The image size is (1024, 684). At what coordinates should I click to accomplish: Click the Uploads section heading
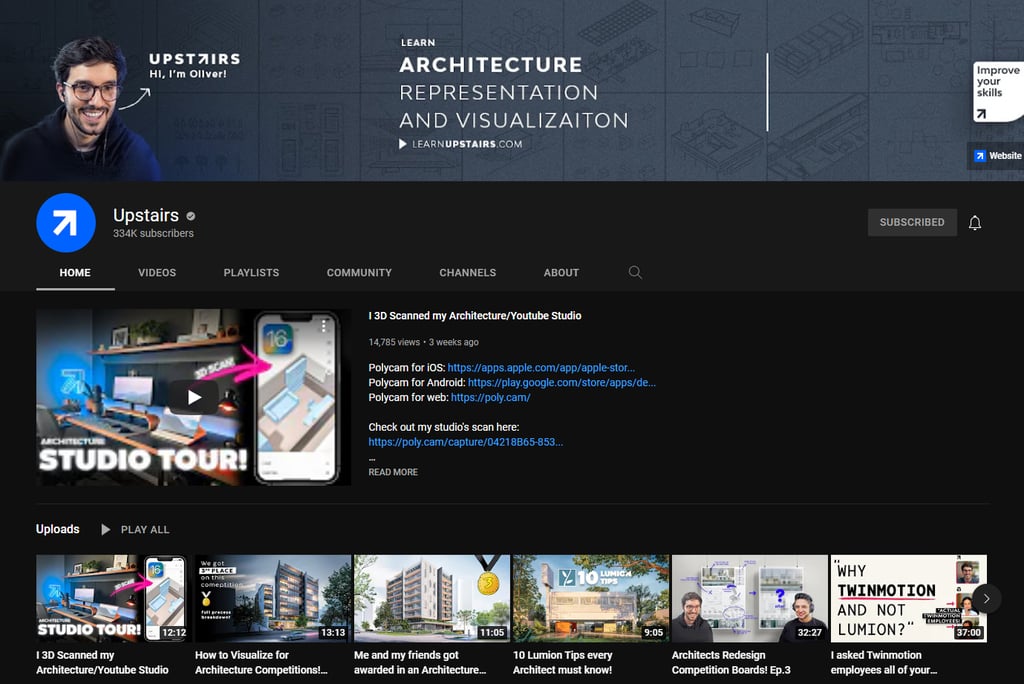[57, 529]
